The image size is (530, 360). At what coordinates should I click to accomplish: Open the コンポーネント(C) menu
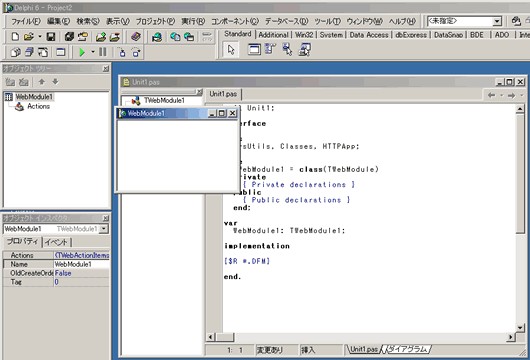coord(235,22)
